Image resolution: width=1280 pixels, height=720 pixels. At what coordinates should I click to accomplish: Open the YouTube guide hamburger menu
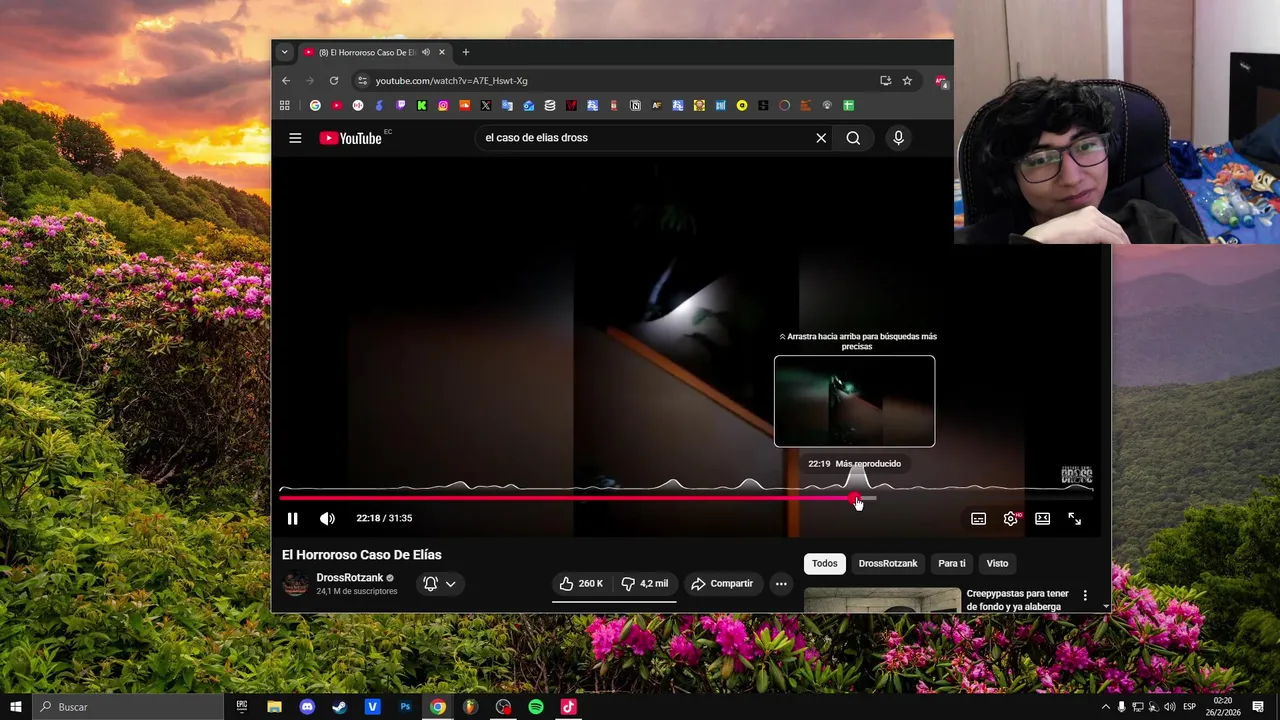[295, 138]
